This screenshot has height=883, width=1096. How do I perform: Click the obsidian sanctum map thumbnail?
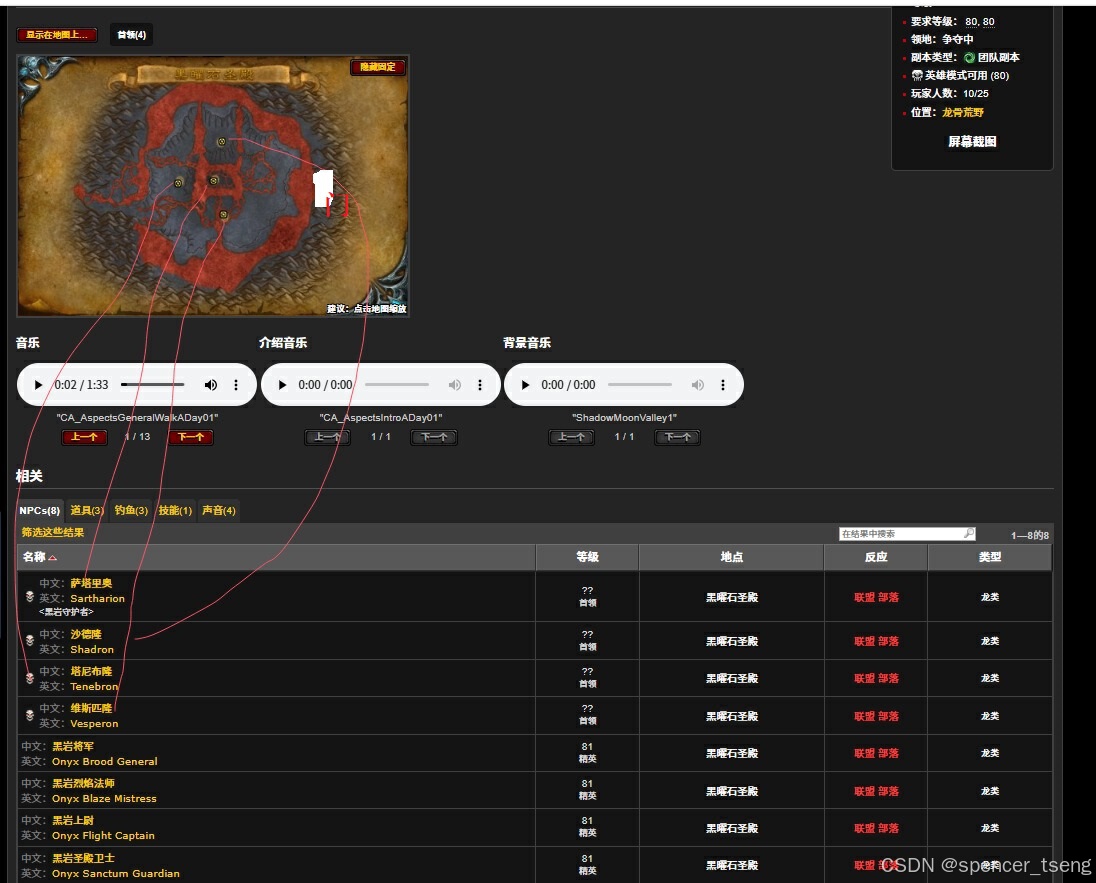(213, 186)
